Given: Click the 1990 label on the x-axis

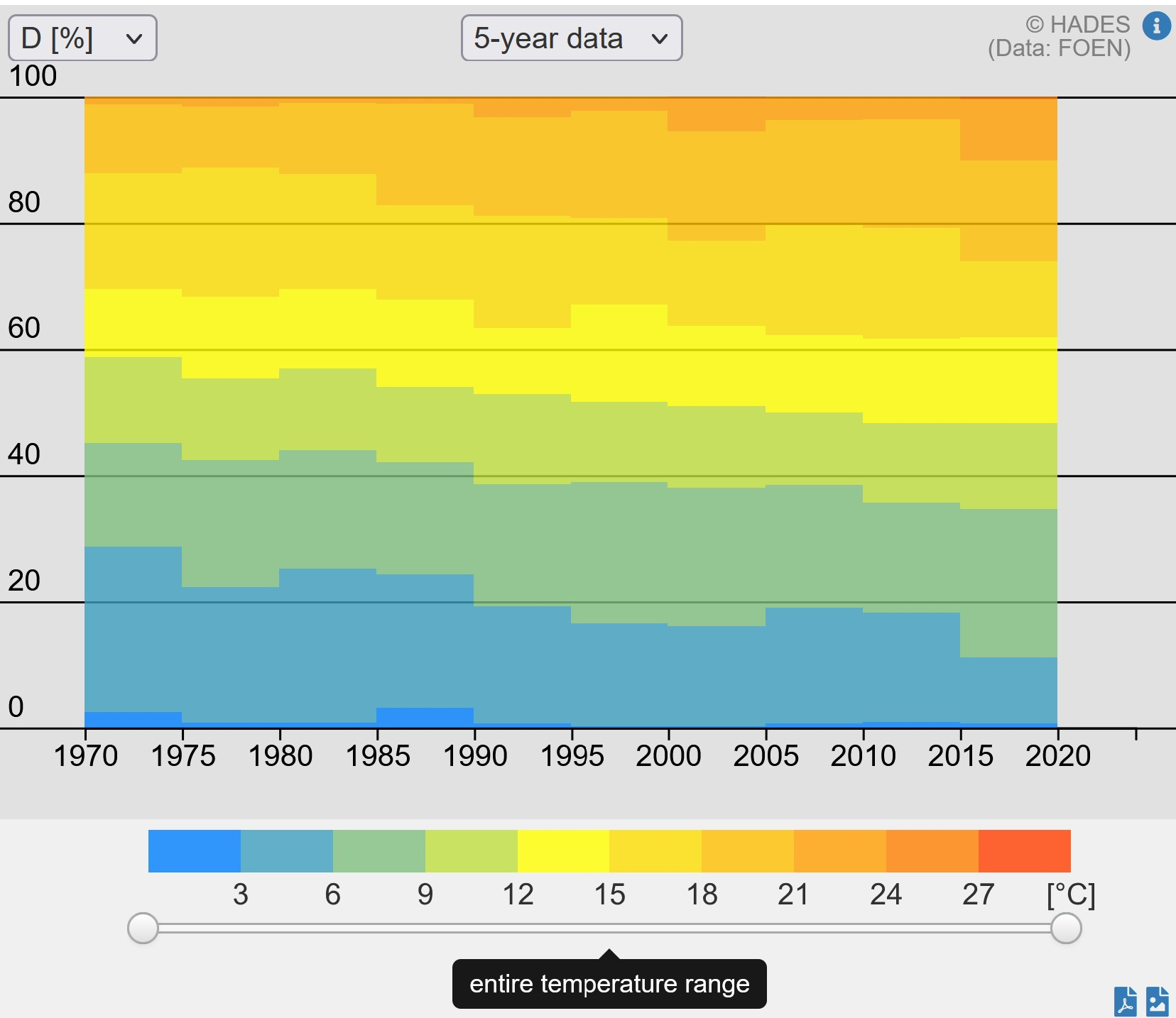Looking at the screenshot, I should click(x=474, y=756).
